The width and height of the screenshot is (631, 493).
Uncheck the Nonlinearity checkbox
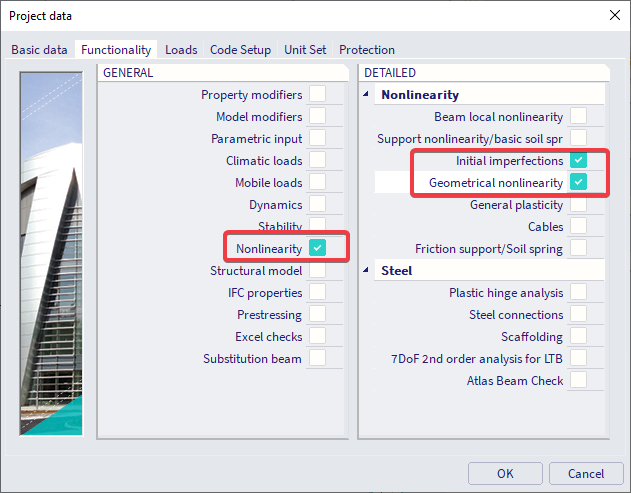point(317,248)
